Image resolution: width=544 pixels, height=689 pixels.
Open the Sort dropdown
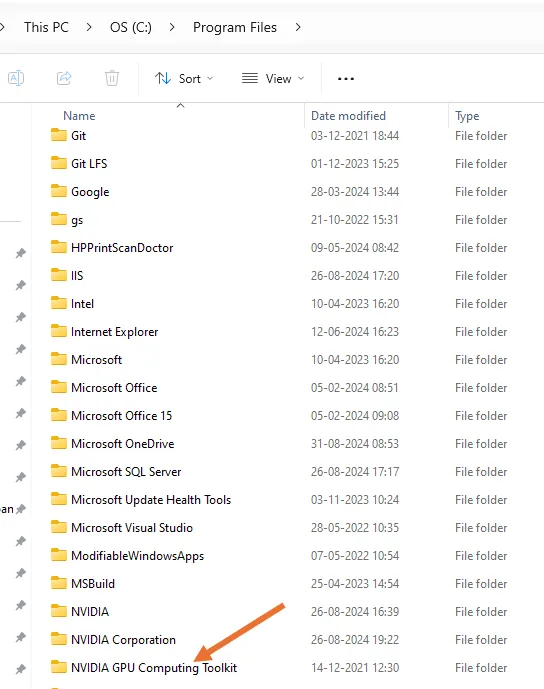[184, 79]
